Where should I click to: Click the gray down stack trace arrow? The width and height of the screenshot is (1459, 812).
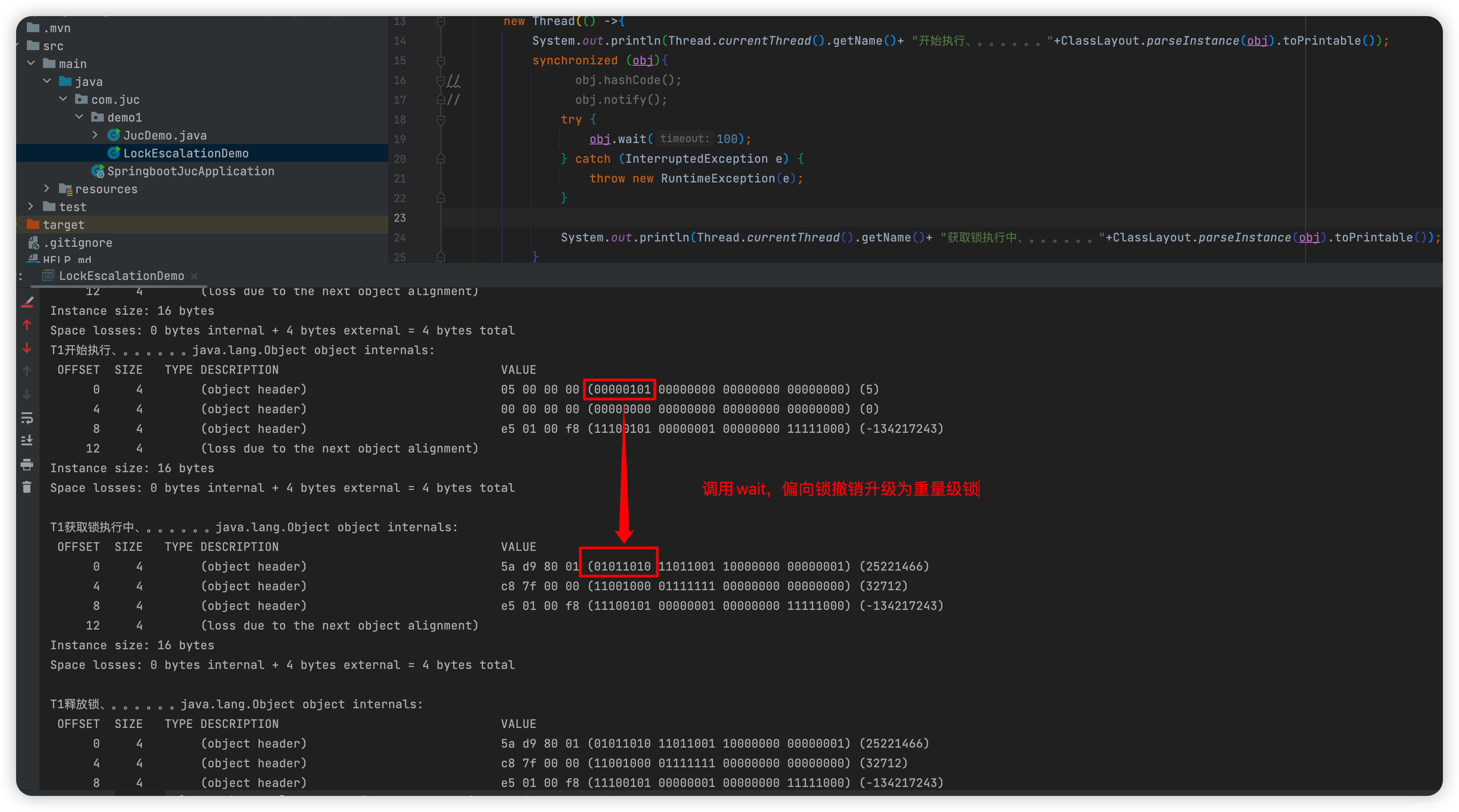[x=27, y=395]
